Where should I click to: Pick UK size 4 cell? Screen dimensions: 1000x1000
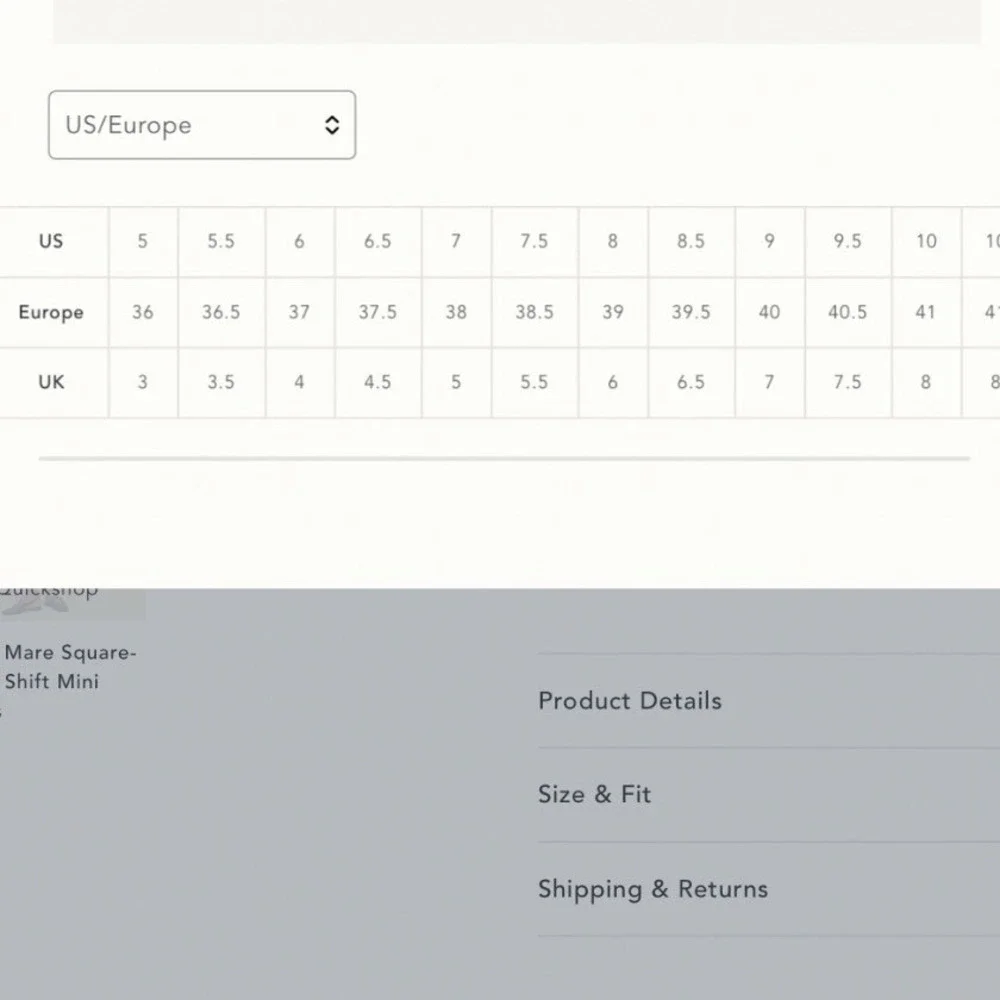pyautogui.click(x=300, y=383)
